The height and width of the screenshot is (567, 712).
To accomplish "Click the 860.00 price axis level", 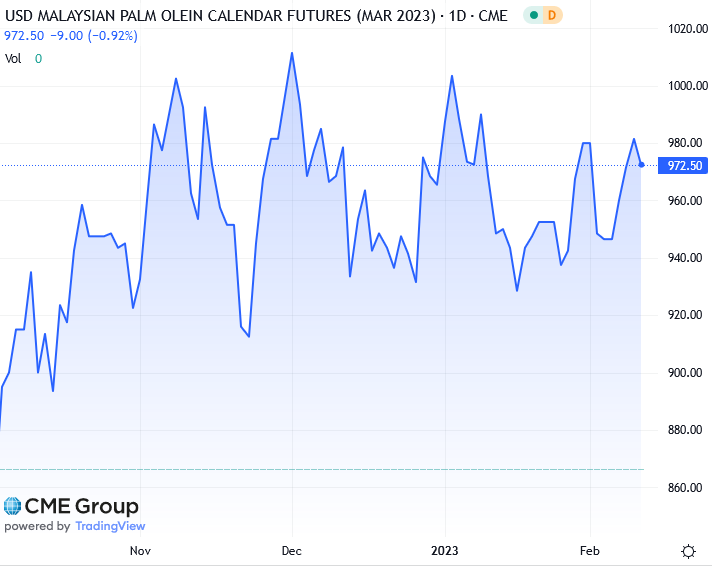I will click(x=686, y=488).
